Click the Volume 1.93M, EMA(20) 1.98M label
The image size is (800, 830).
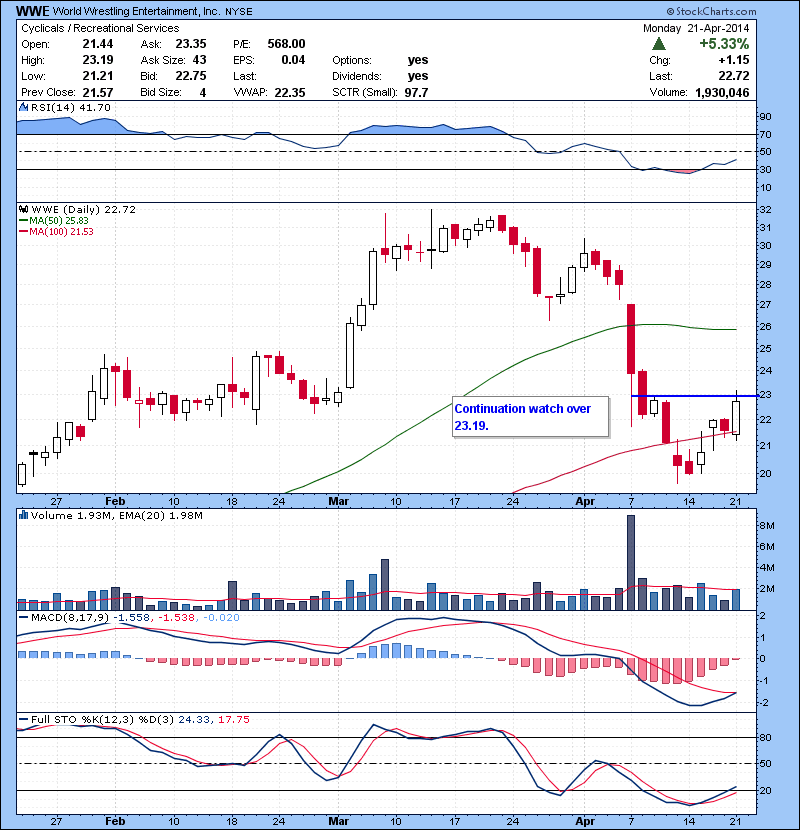116,515
